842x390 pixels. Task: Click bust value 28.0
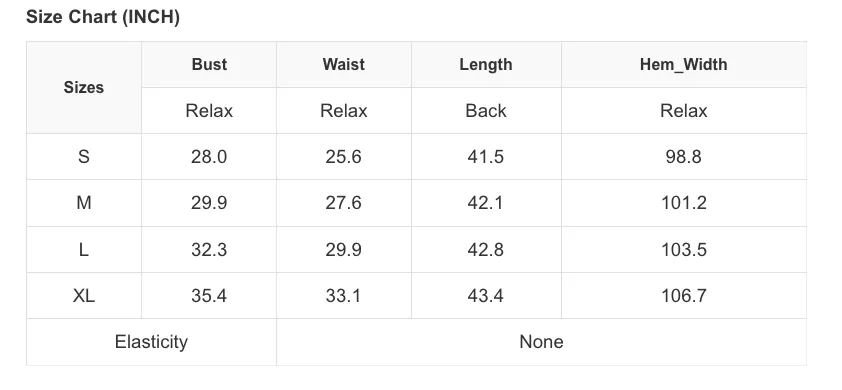[x=209, y=157]
